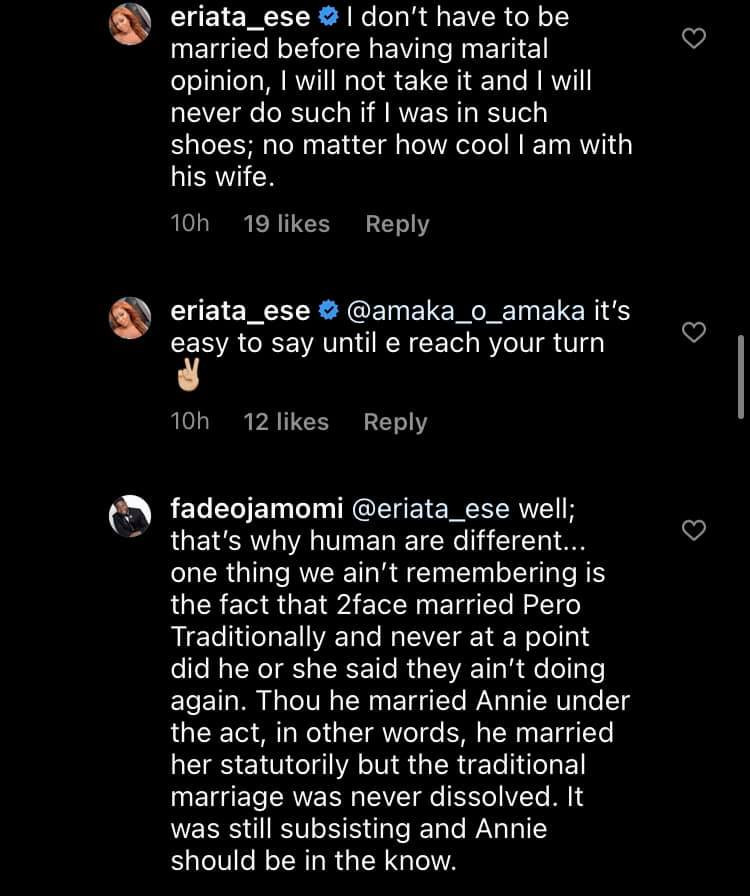The height and width of the screenshot is (896, 750).
Task: Like fadeojamomi's comment with heart icon
Action: click(693, 530)
